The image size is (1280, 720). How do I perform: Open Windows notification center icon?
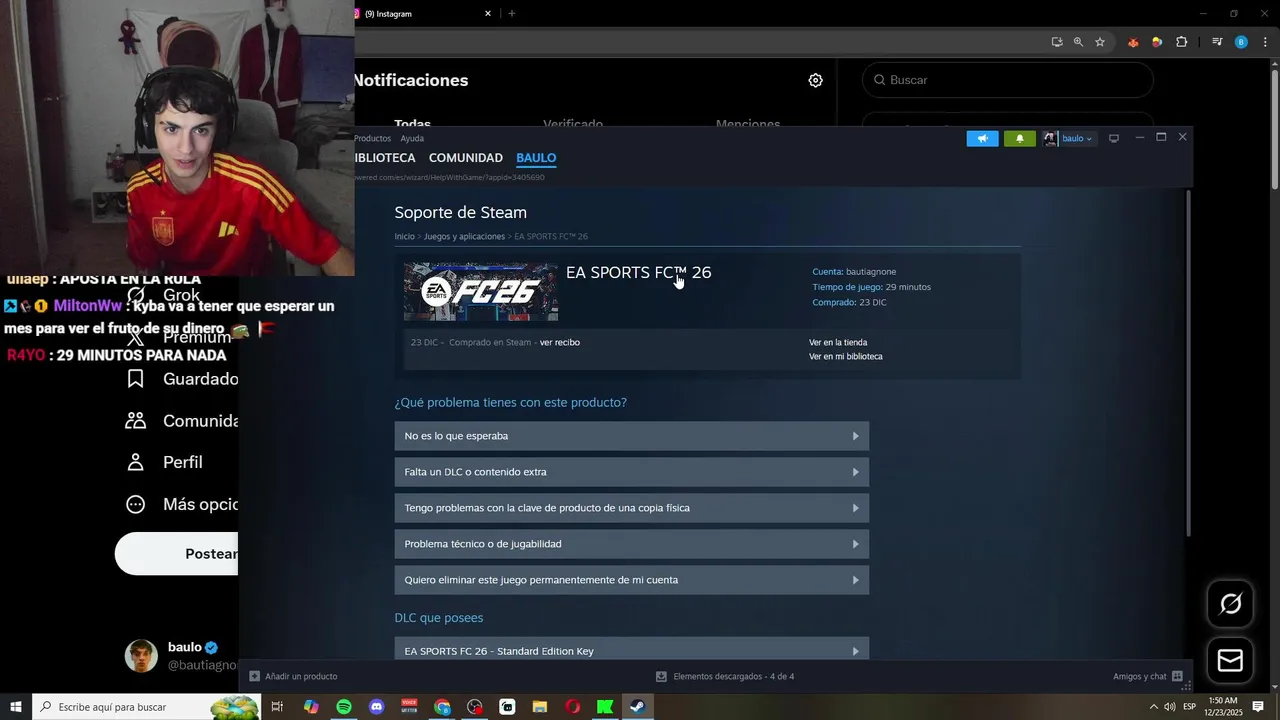[x=1258, y=707]
